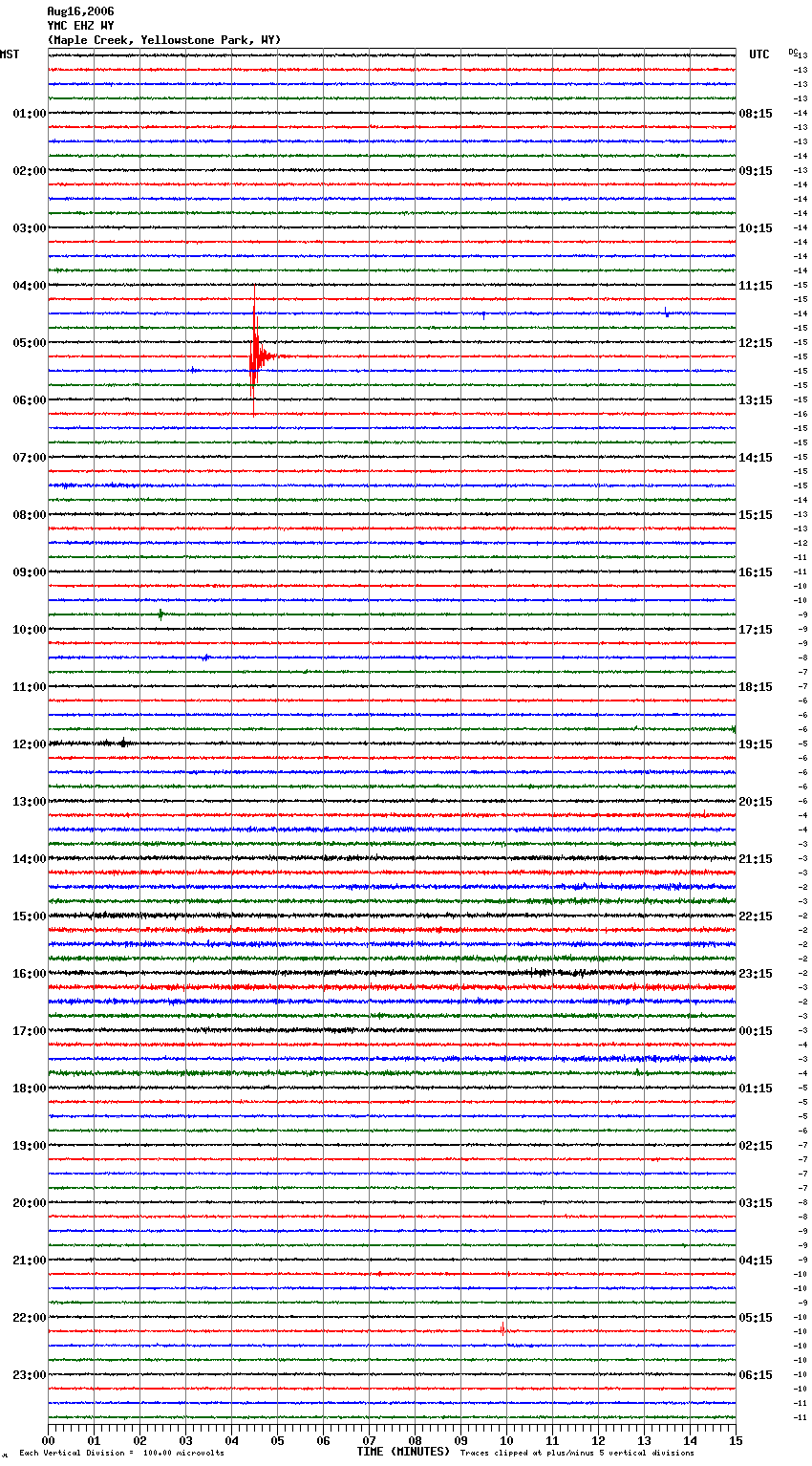This screenshot has height=1466, width=812.
Task: Select the 01:00 MST time label
Action: pyautogui.click(x=30, y=114)
